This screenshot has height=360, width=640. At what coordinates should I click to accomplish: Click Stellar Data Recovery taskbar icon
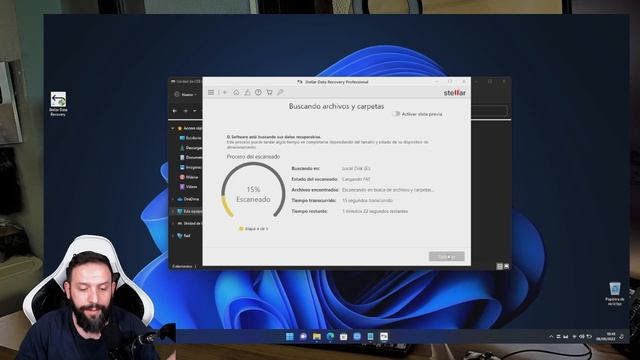384,336
